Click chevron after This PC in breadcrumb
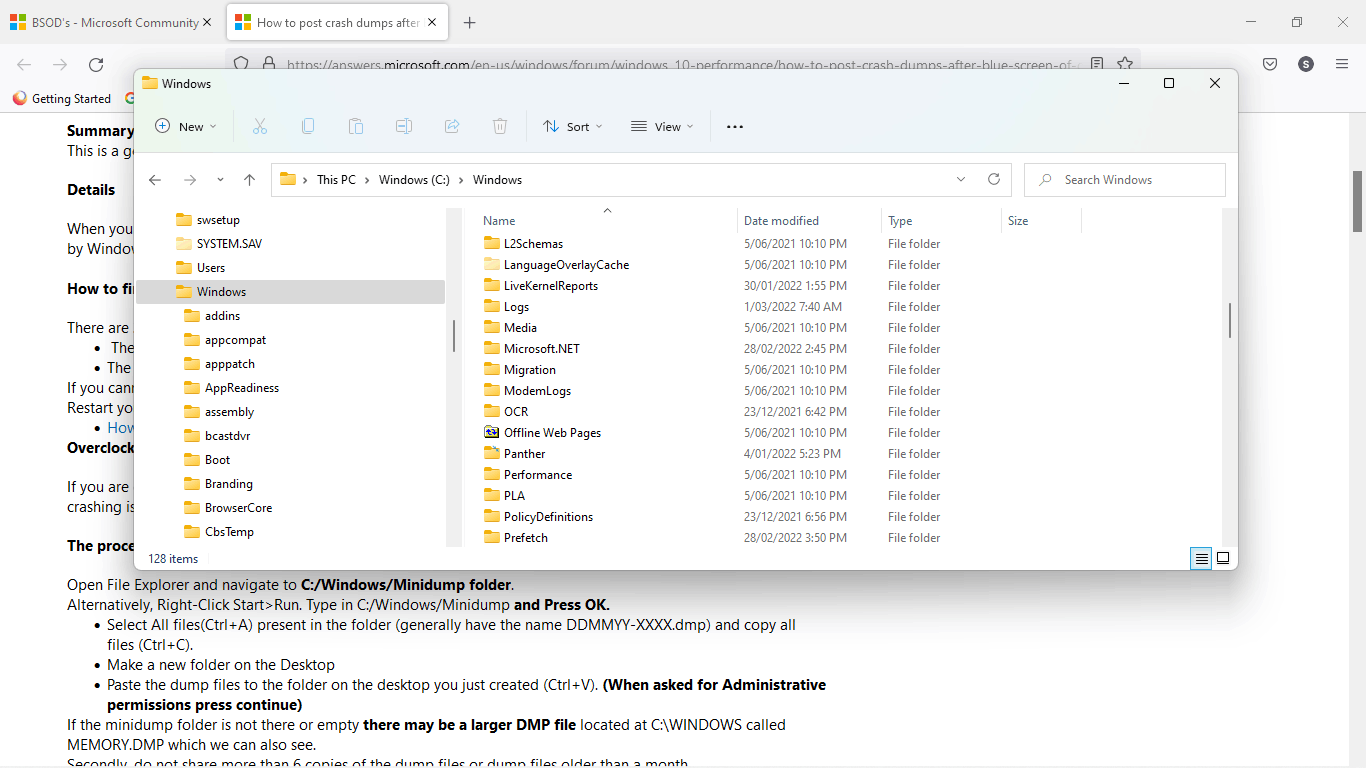The width and height of the screenshot is (1366, 768). (367, 180)
